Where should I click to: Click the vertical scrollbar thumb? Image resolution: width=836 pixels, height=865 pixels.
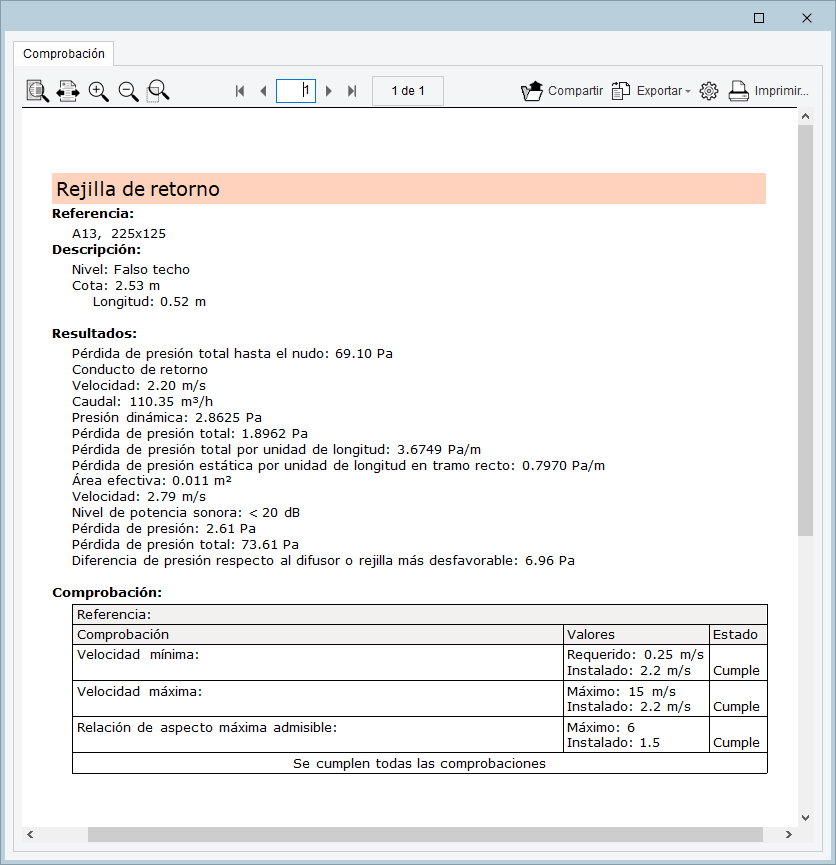coord(805,330)
